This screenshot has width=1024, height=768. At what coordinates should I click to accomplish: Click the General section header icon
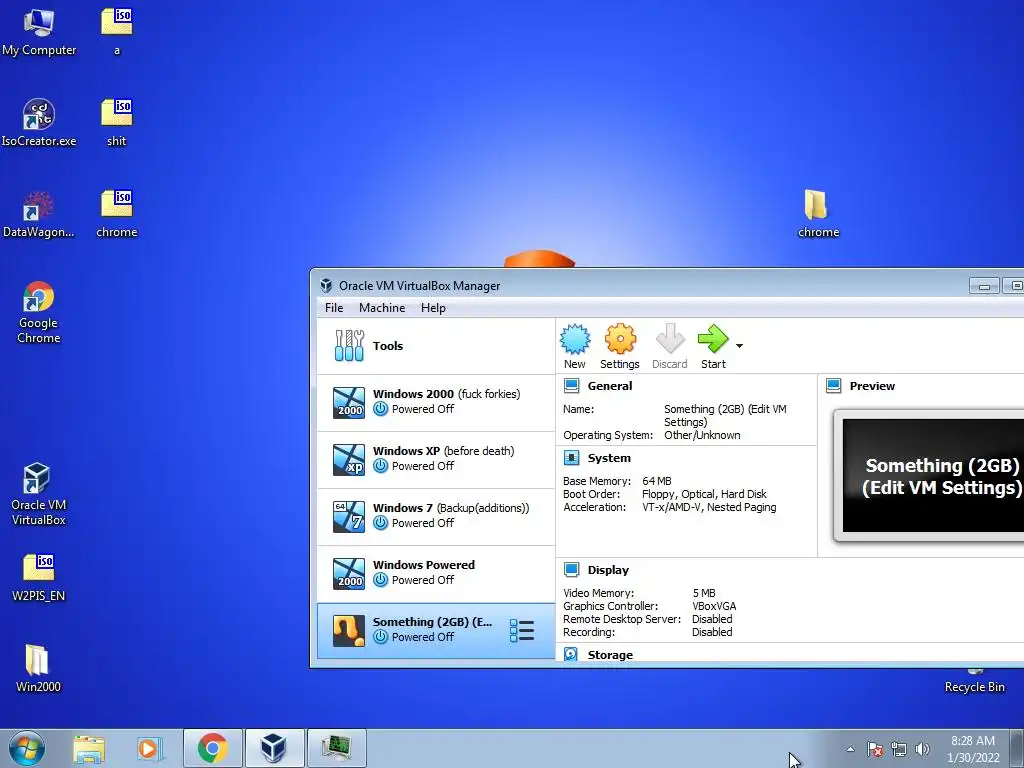coord(571,386)
